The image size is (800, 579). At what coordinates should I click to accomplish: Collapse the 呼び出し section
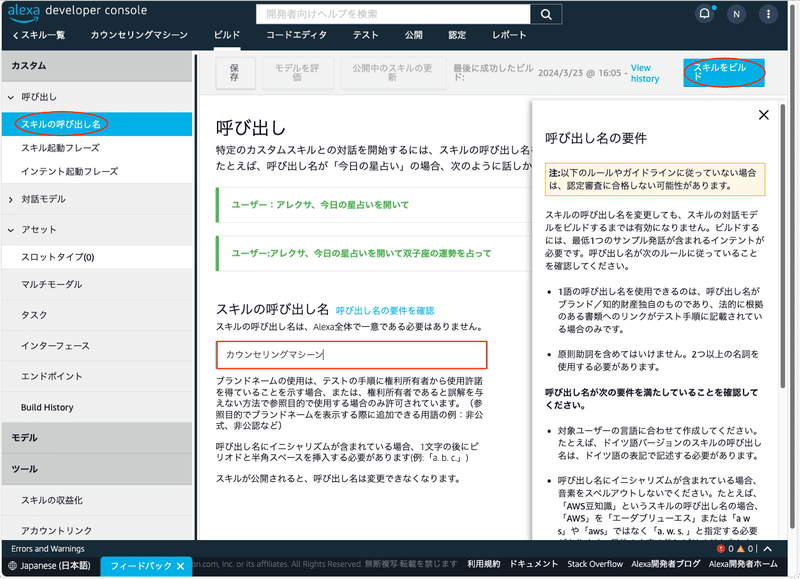11,97
